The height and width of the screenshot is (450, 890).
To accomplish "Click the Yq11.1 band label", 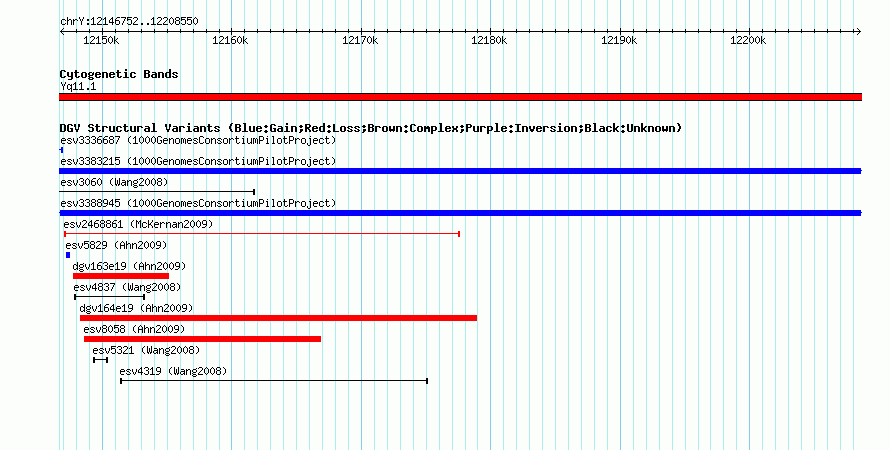I will click(x=78, y=86).
